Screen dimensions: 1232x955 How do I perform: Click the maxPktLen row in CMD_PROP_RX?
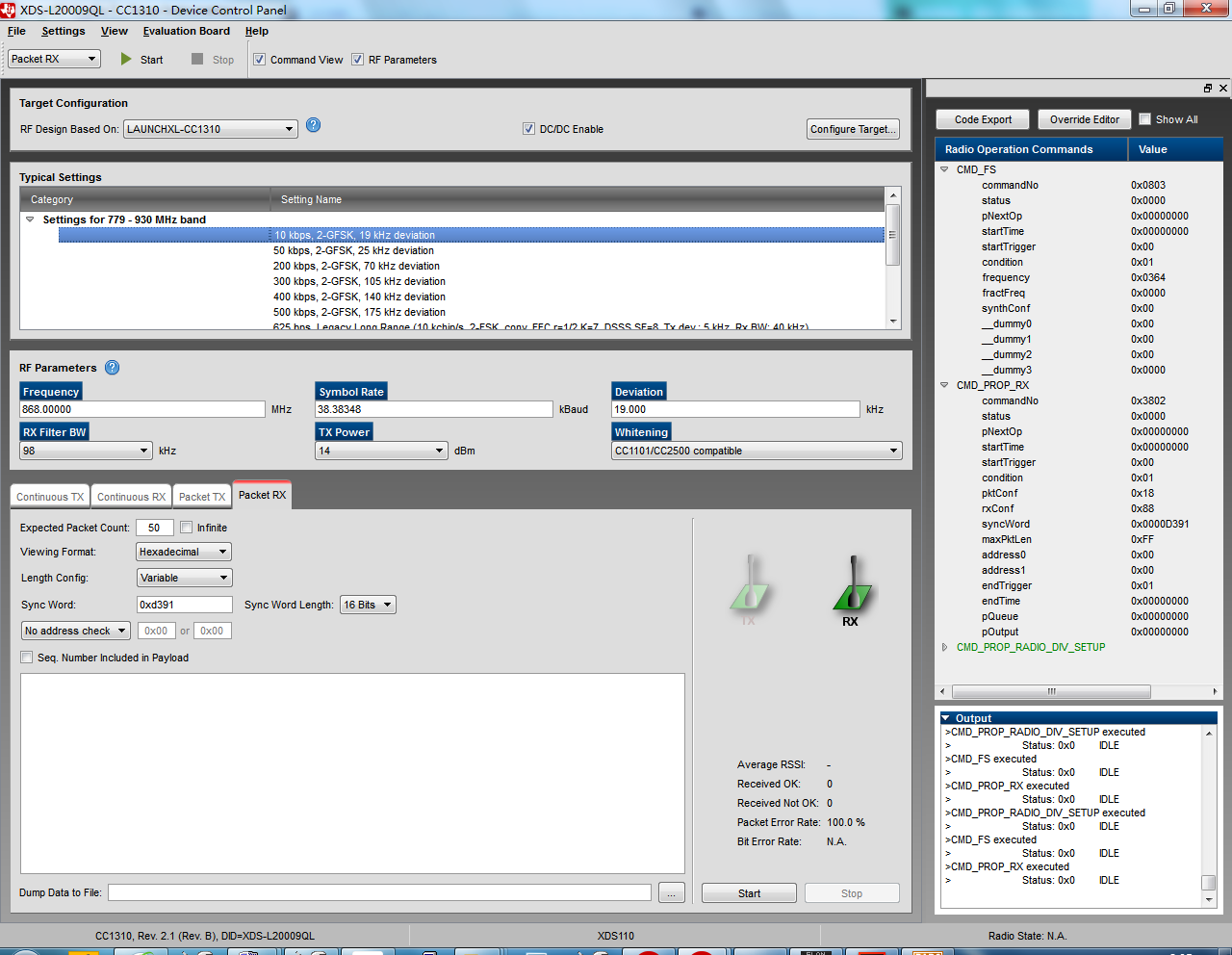[x=1078, y=539]
